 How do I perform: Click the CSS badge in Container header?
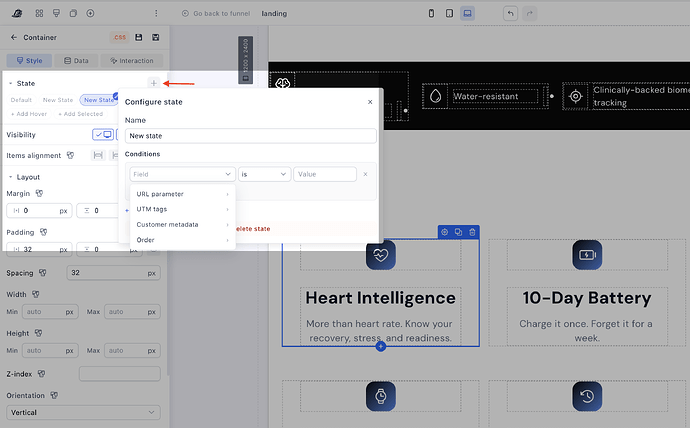pyautogui.click(x=120, y=37)
